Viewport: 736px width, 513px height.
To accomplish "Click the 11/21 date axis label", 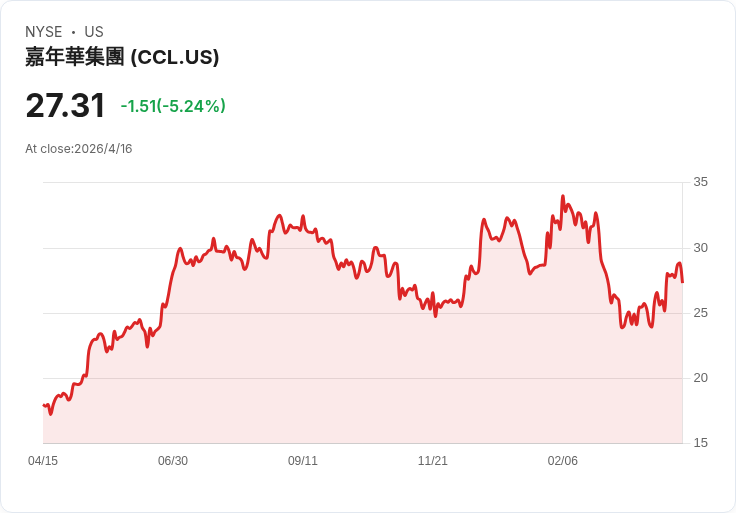I will click(433, 461).
